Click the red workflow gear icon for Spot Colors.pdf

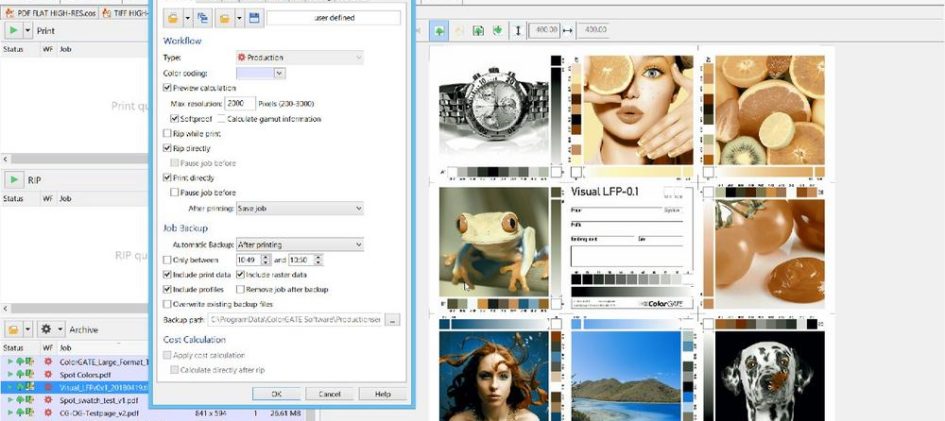(48, 375)
